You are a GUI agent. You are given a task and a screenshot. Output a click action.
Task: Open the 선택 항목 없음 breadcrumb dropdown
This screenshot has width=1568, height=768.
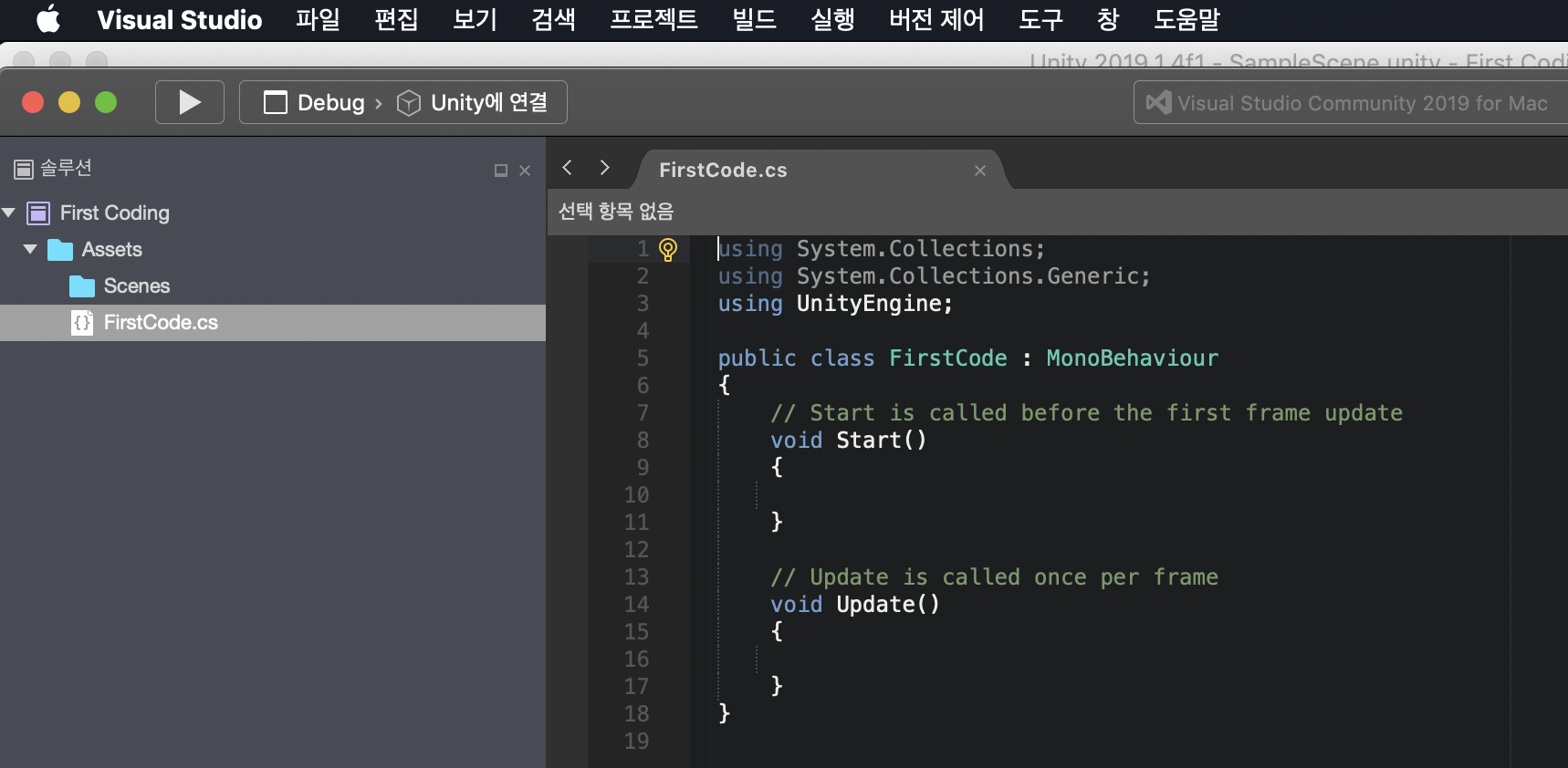click(616, 211)
